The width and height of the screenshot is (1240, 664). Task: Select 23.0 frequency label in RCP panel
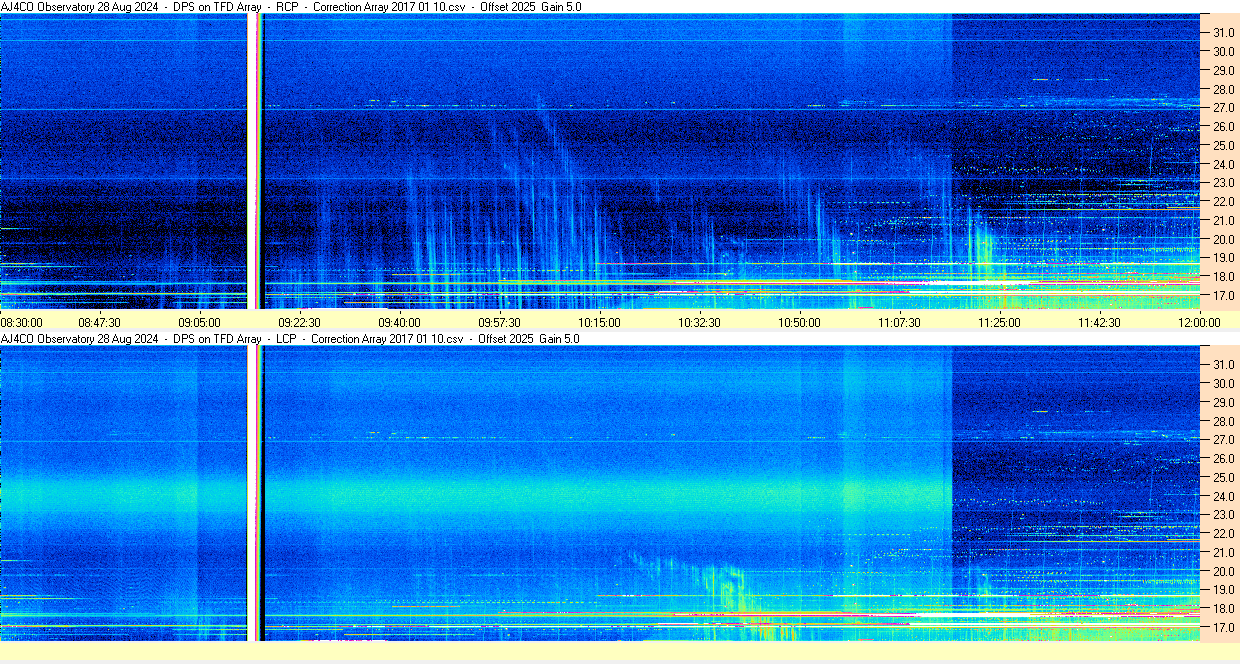[1223, 184]
